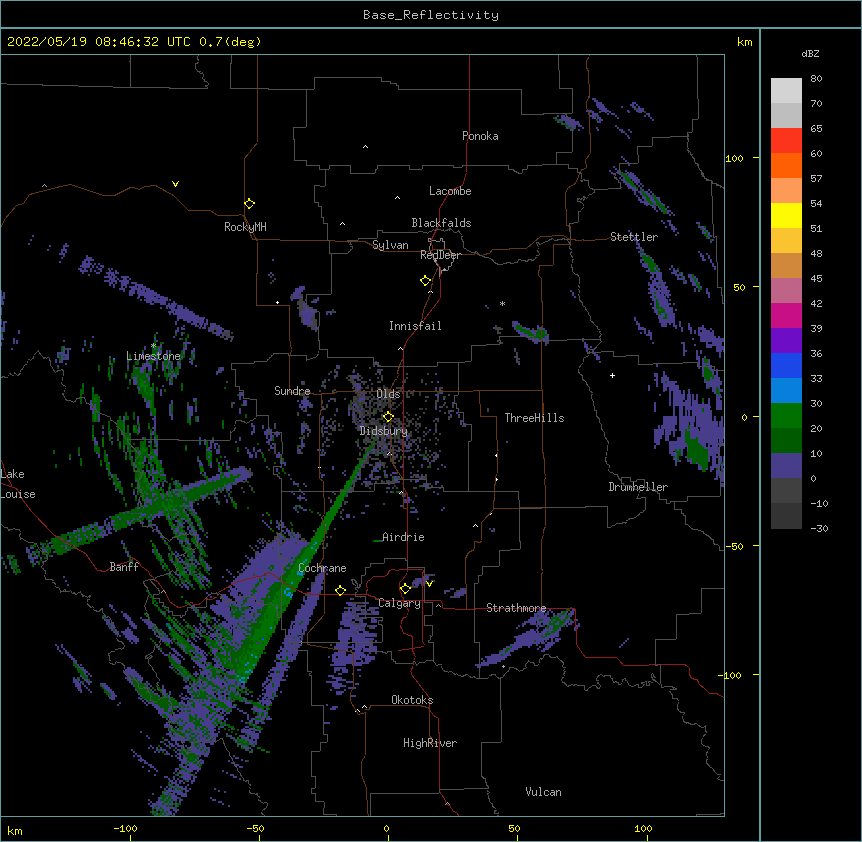Pick the 10 dBZ violet legend swatch
Viewport: 862px width, 842px height.
pyautogui.click(x=786, y=465)
